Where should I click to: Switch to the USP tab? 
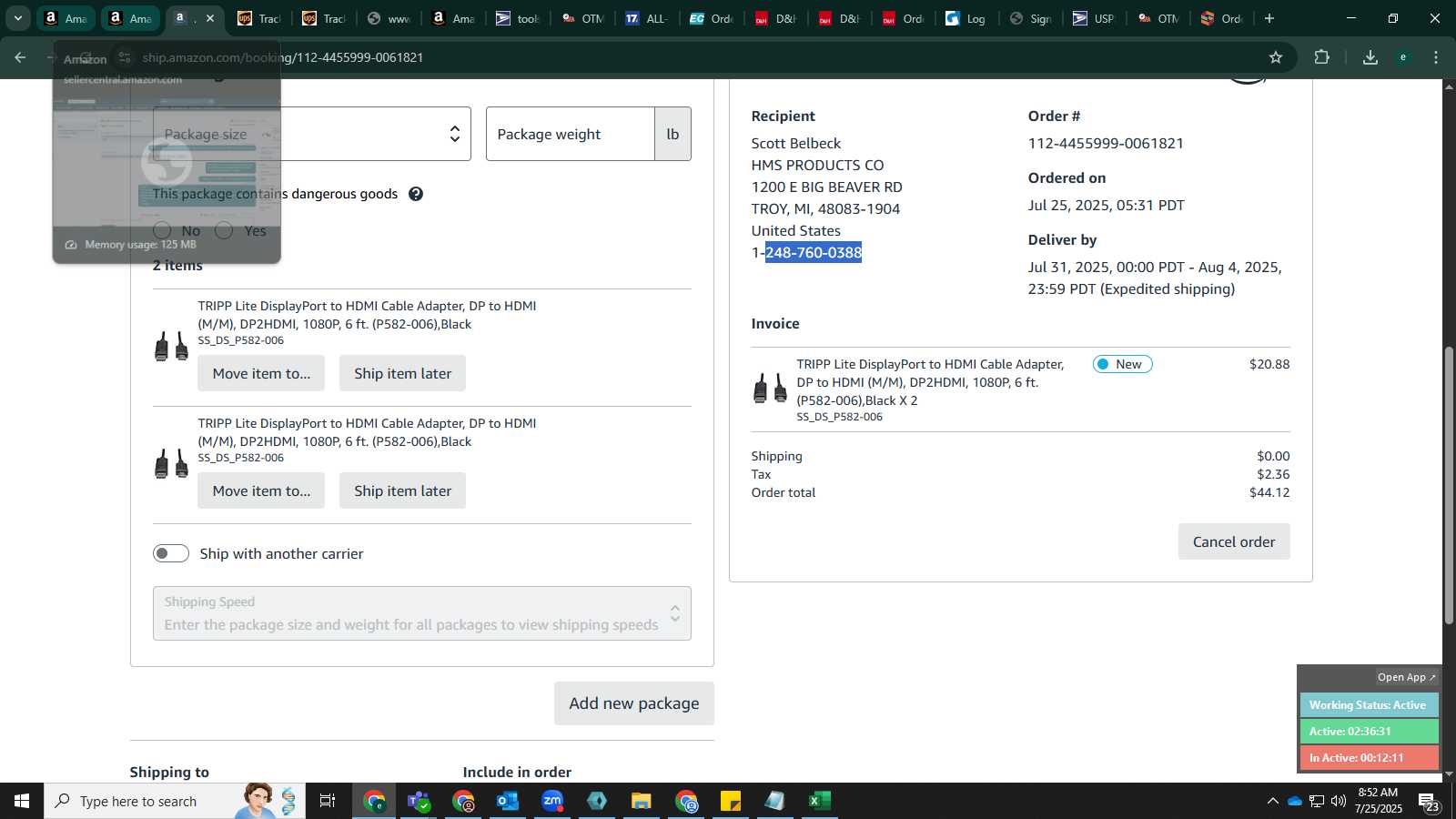tap(1094, 18)
